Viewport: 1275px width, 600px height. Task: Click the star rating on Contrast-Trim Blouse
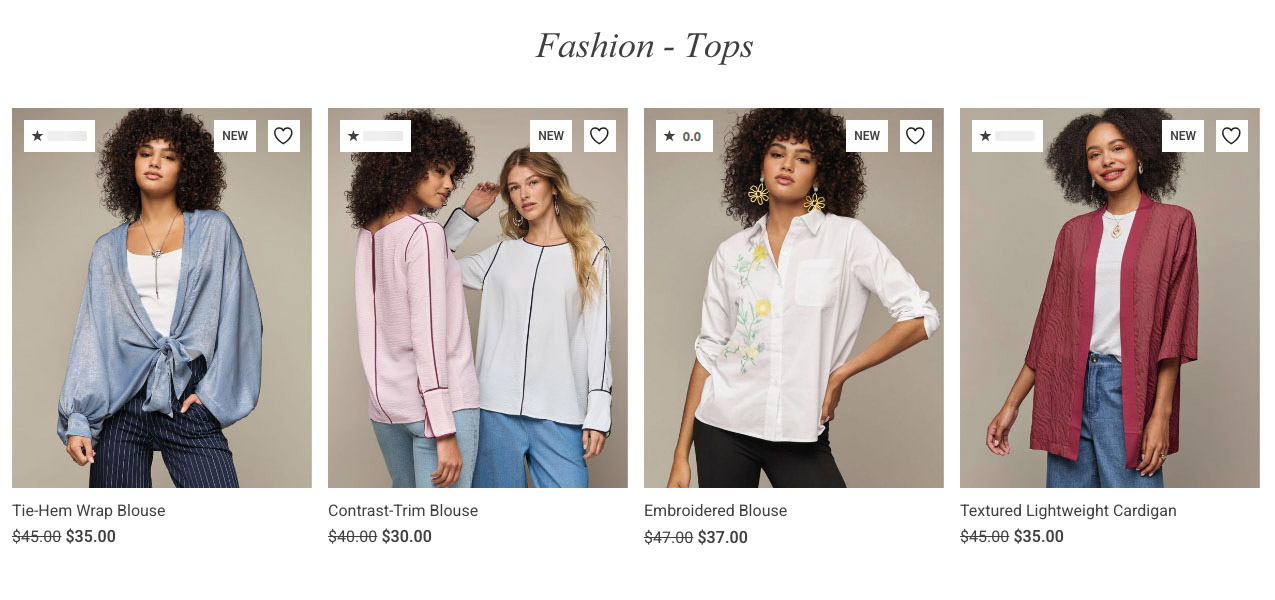(x=375, y=135)
